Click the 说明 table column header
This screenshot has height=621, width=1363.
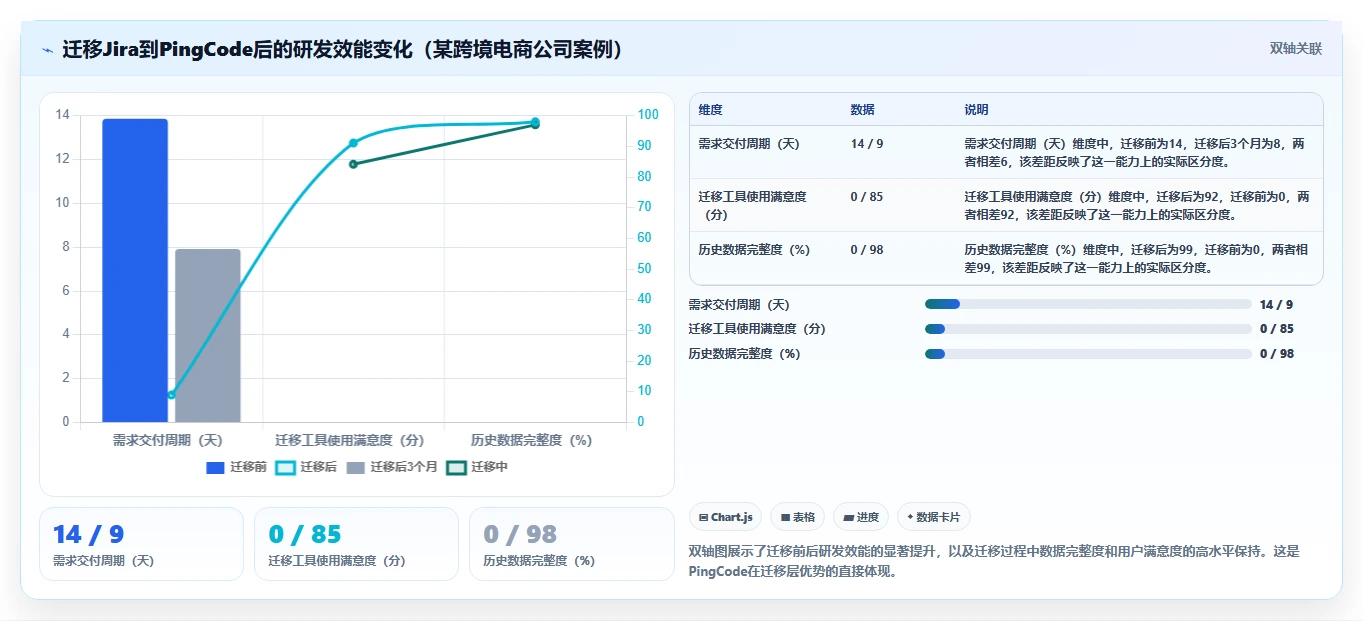pos(977,109)
